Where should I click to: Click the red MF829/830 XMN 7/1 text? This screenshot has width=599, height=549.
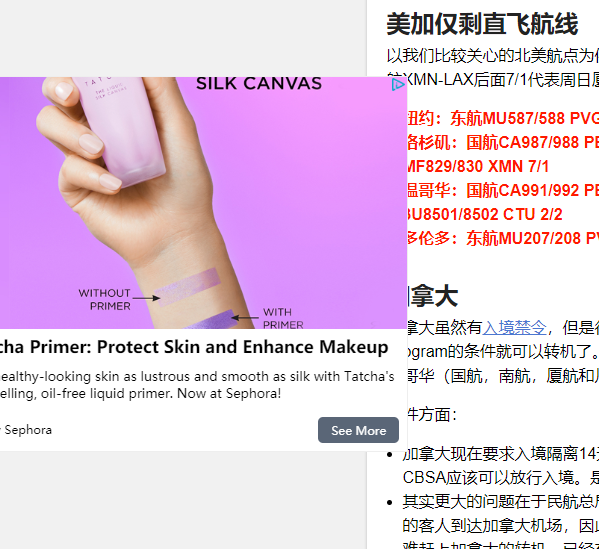click(478, 166)
